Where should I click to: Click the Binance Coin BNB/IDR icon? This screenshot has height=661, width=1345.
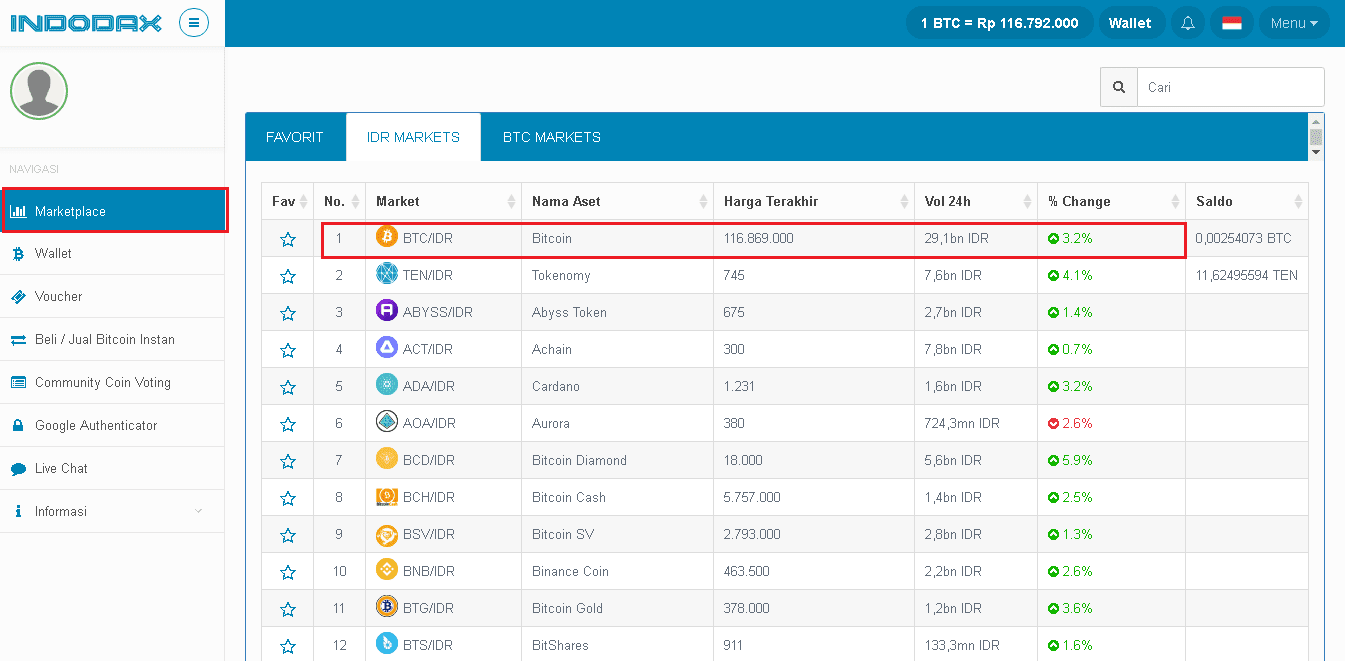(x=387, y=570)
